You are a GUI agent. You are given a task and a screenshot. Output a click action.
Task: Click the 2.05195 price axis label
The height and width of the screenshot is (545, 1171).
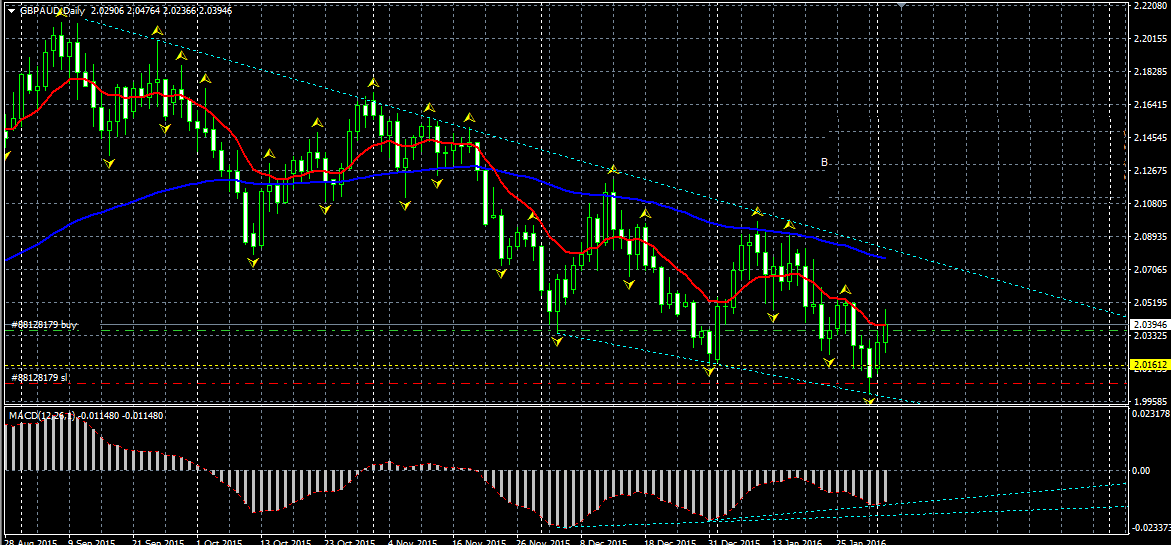pyautogui.click(x=1150, y=302)
